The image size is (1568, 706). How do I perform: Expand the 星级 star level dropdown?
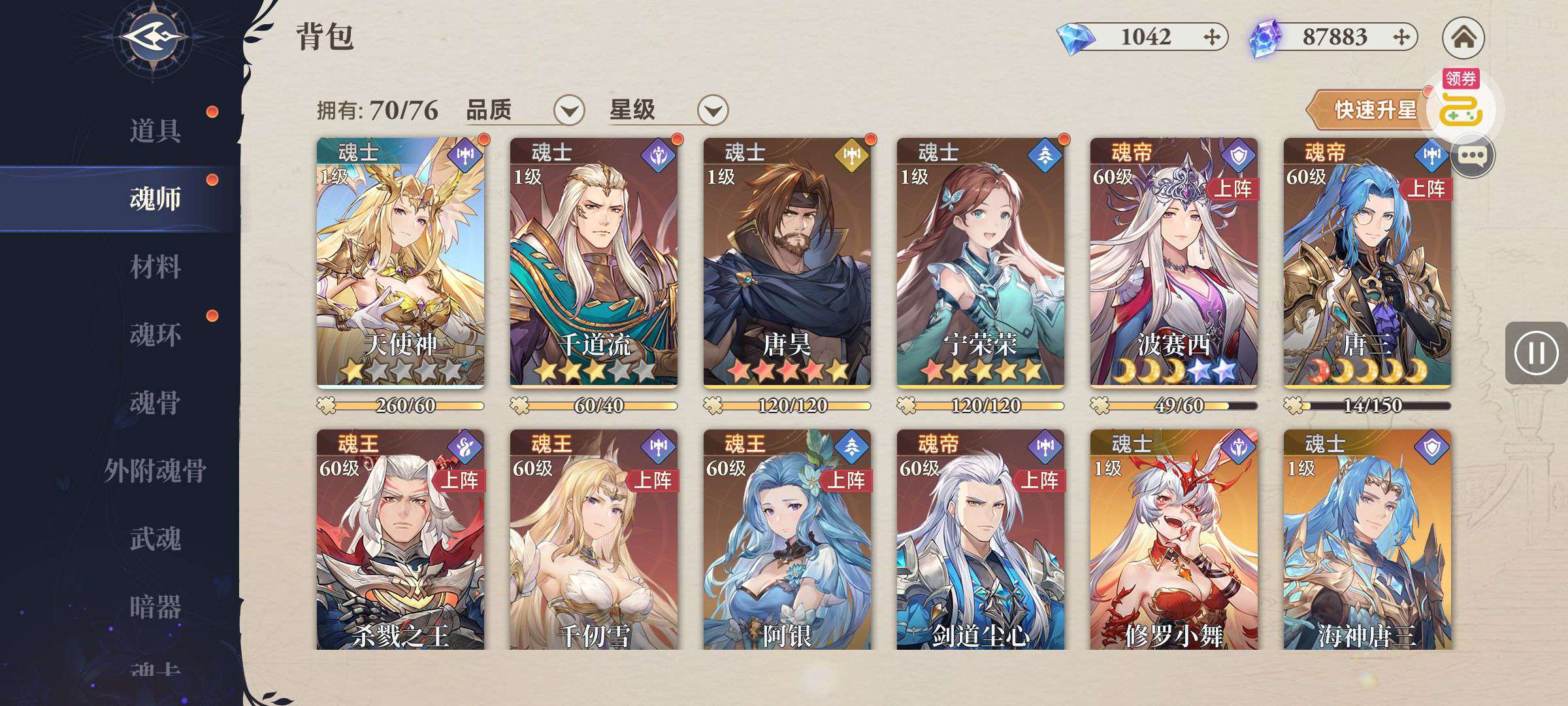713,110
